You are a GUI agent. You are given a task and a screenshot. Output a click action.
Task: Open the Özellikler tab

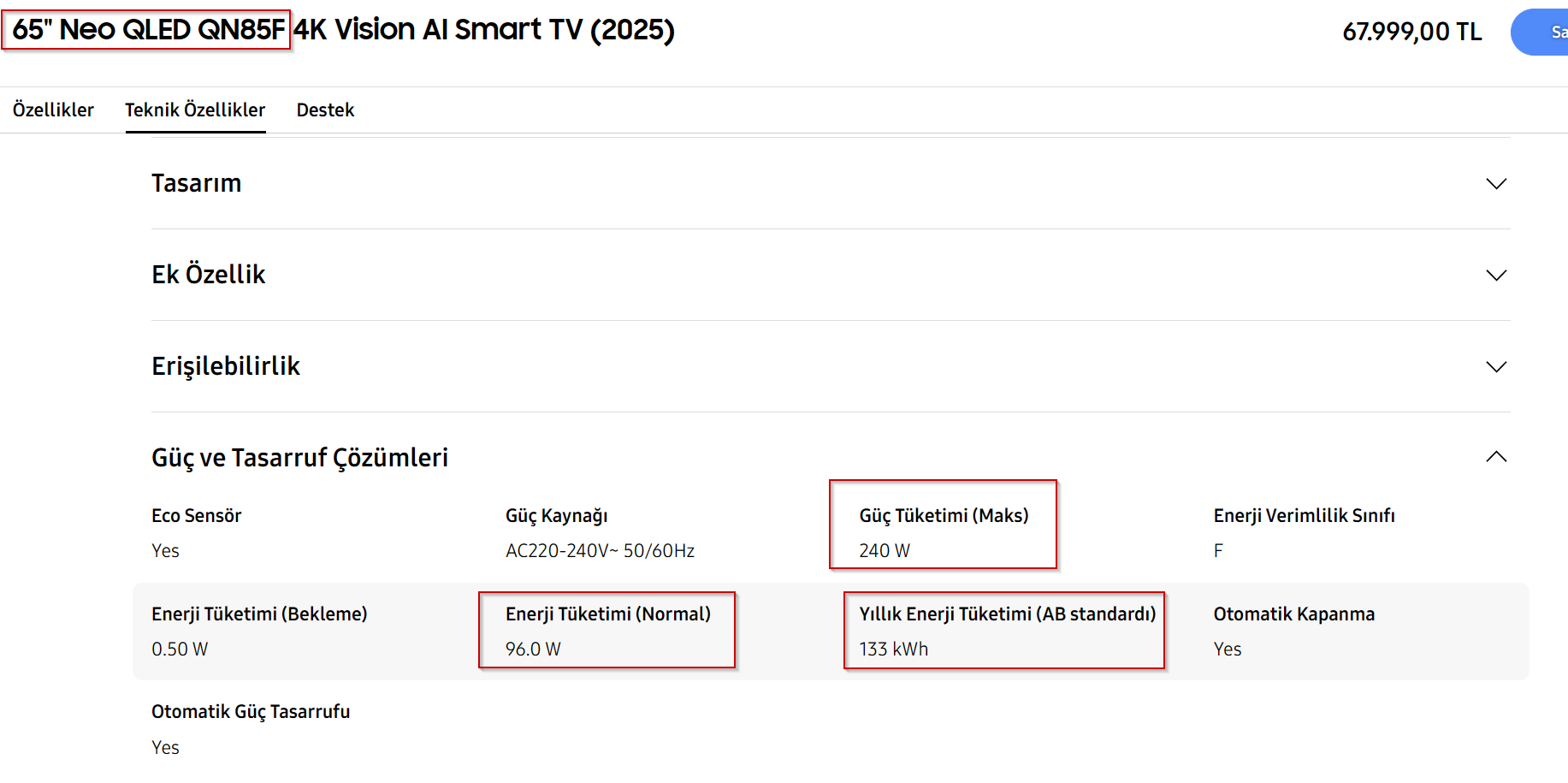tap(53, 110)
